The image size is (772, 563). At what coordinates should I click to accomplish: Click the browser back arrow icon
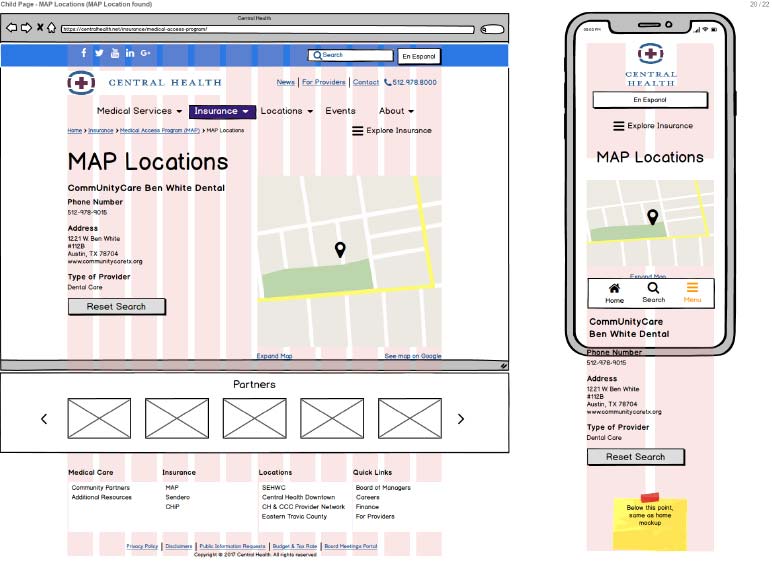pyautogui.click(x=11, y=28)
